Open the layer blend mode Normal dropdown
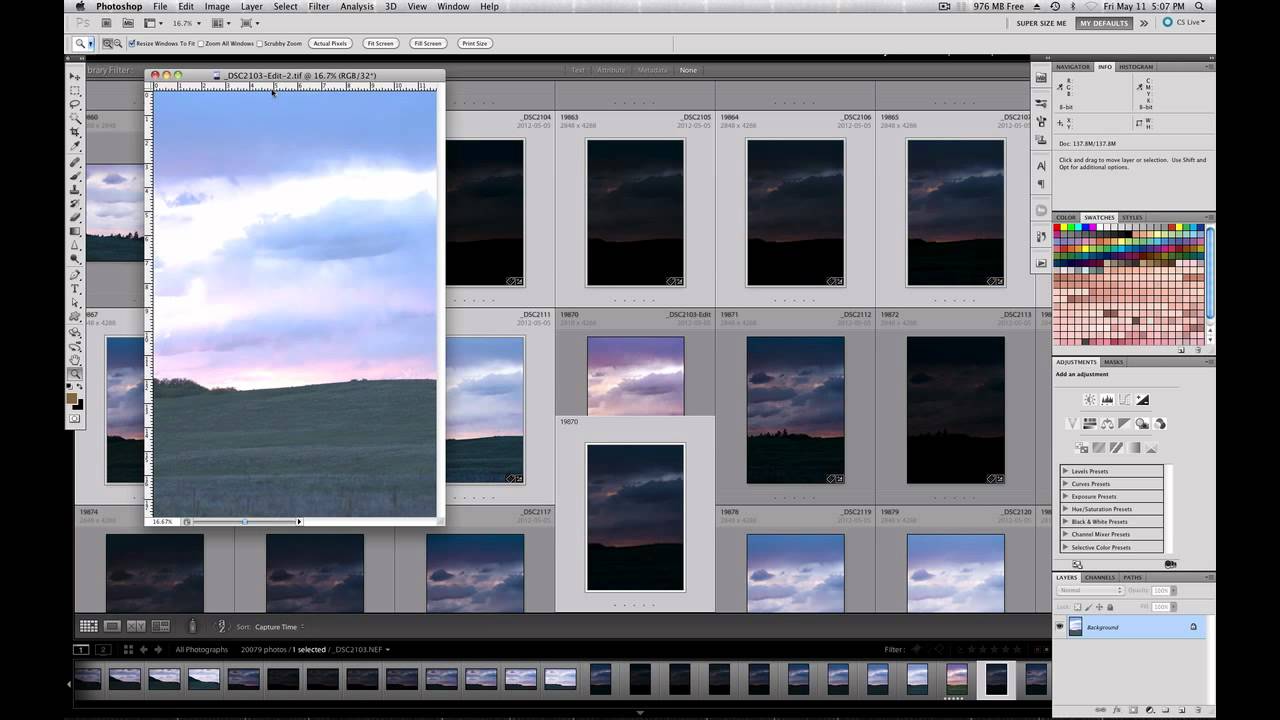 [1091, 590]
